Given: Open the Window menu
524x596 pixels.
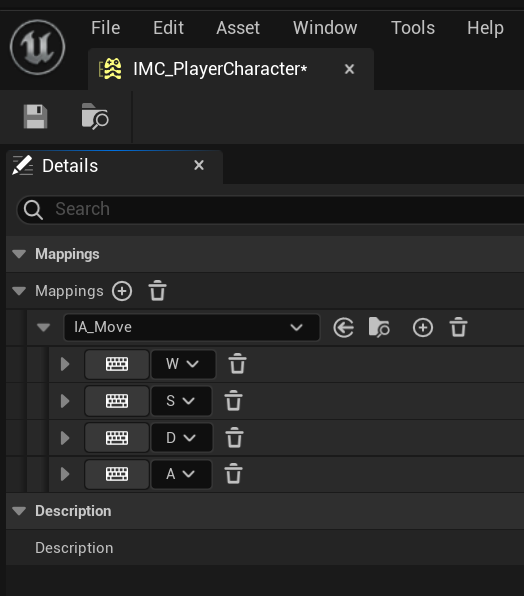Looking at the screenshot, I should point(325,28).
